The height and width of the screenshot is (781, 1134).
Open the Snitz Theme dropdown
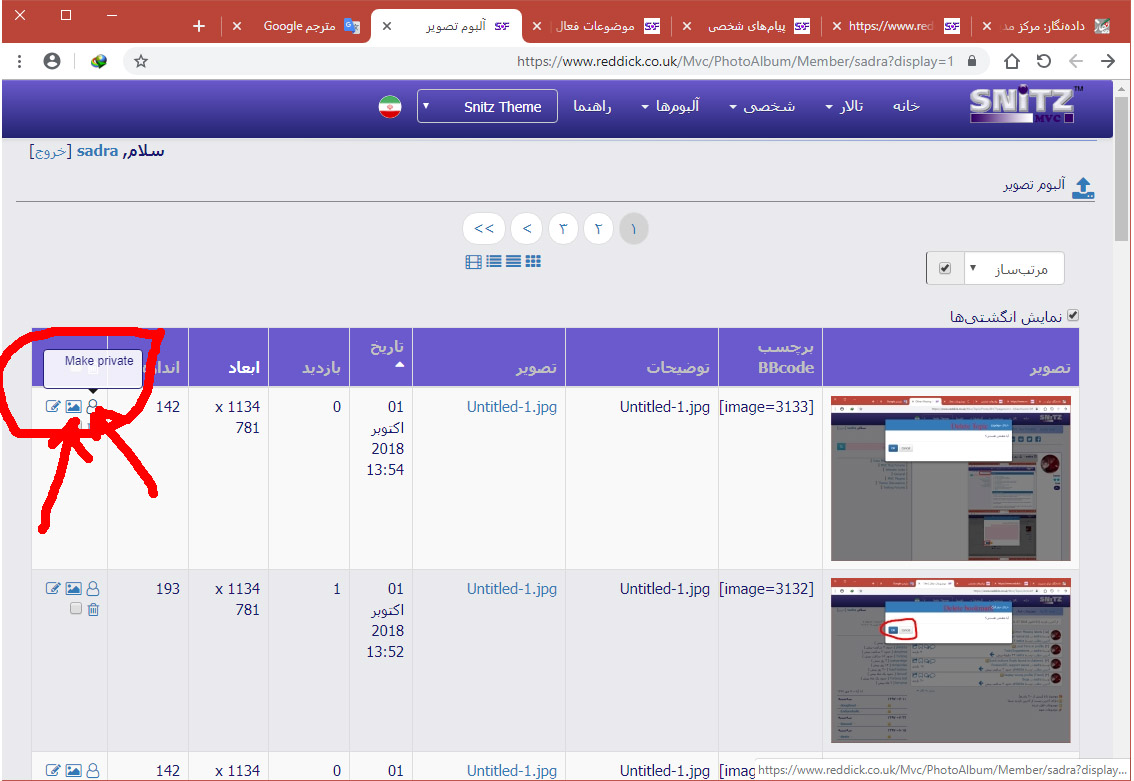coord(487,107)
